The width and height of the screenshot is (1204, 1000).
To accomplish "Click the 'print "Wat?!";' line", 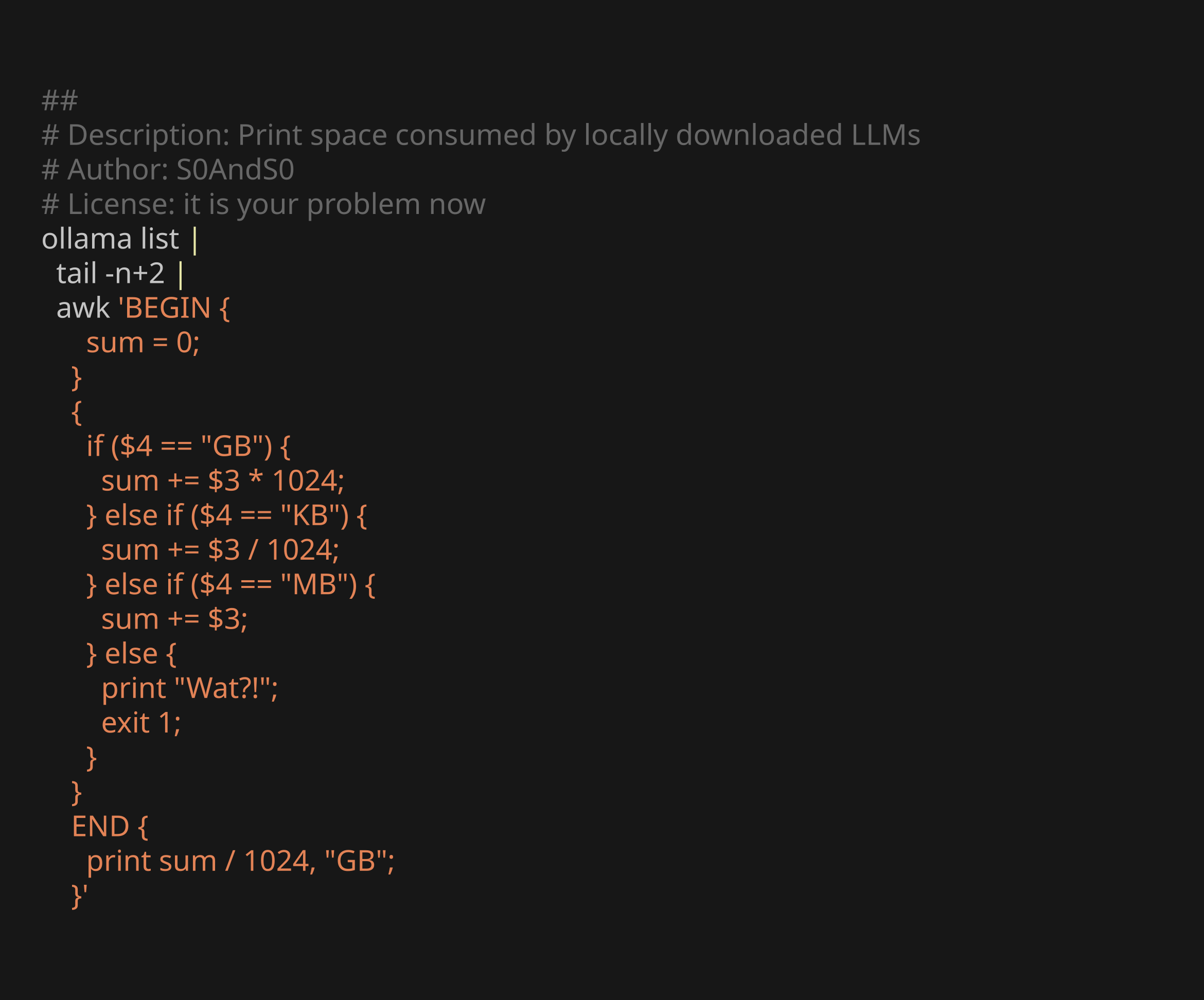I will coord(189,689).
